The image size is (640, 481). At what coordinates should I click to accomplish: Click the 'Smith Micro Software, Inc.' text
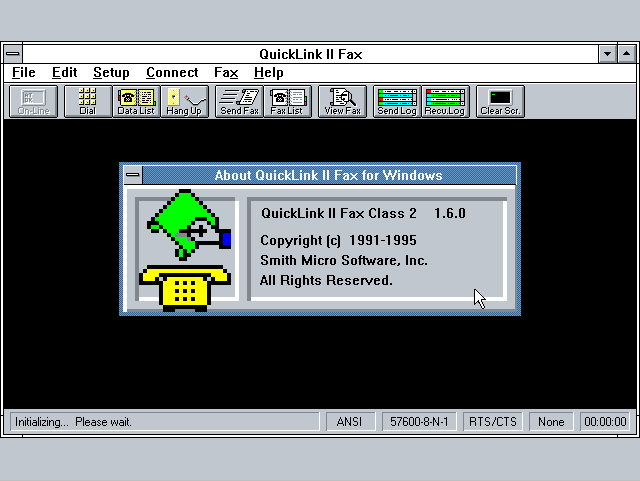coord(344,260)
